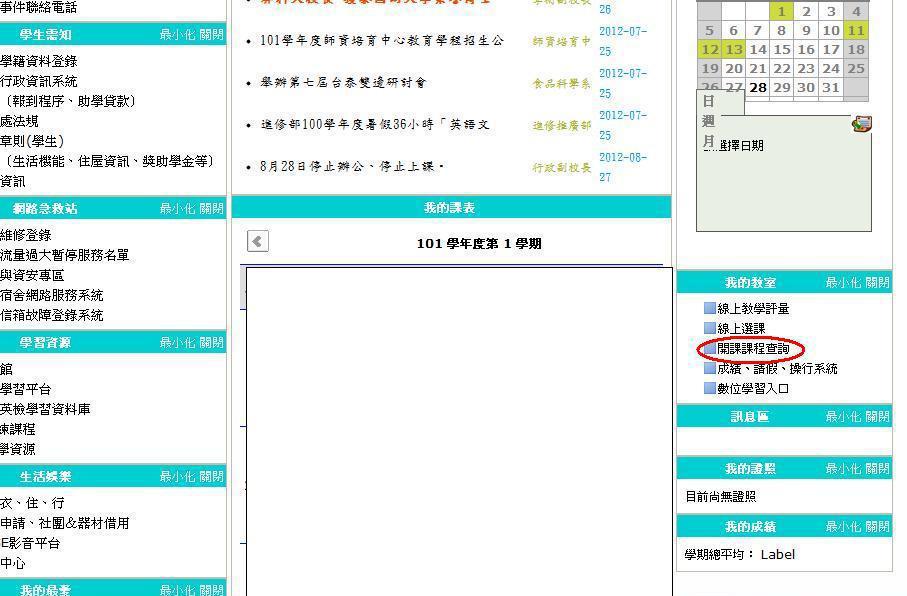Open 申請、社團&器材借用 link
Viewport: 907px width, 596px height.
pos(65,523)
